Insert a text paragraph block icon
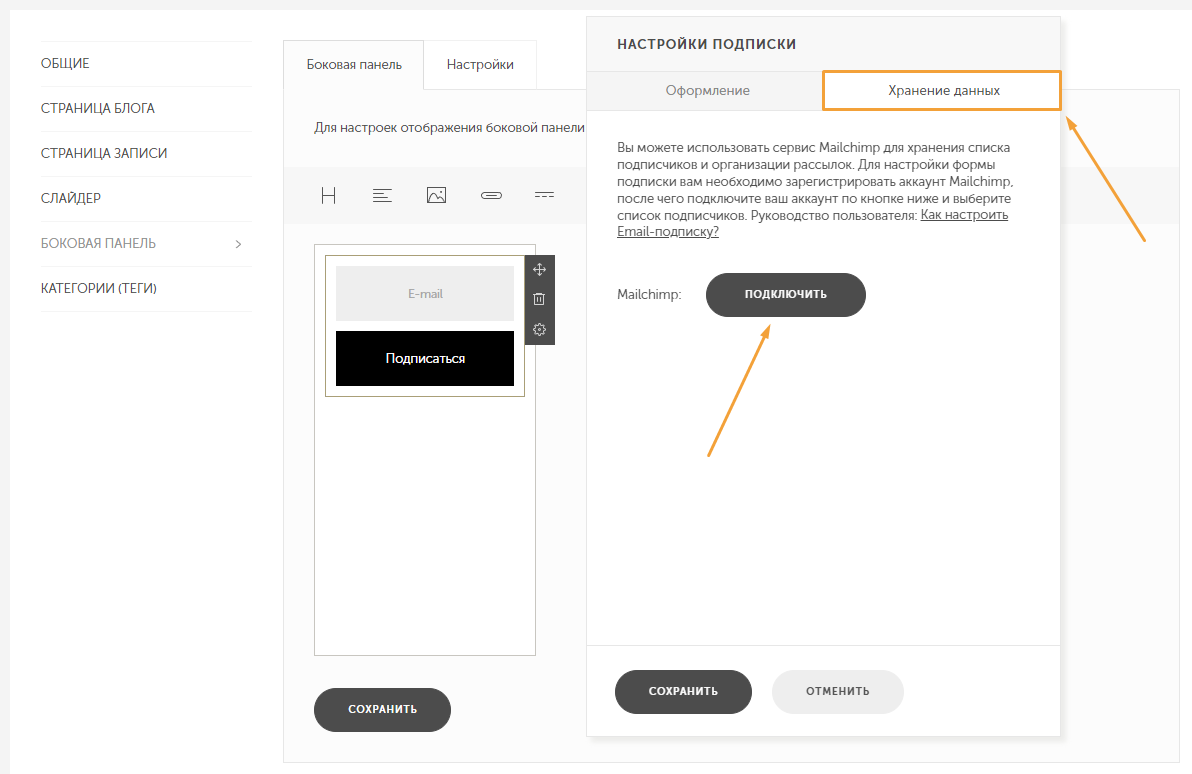The image size is (1192, 774). click(x=382, y=196)
